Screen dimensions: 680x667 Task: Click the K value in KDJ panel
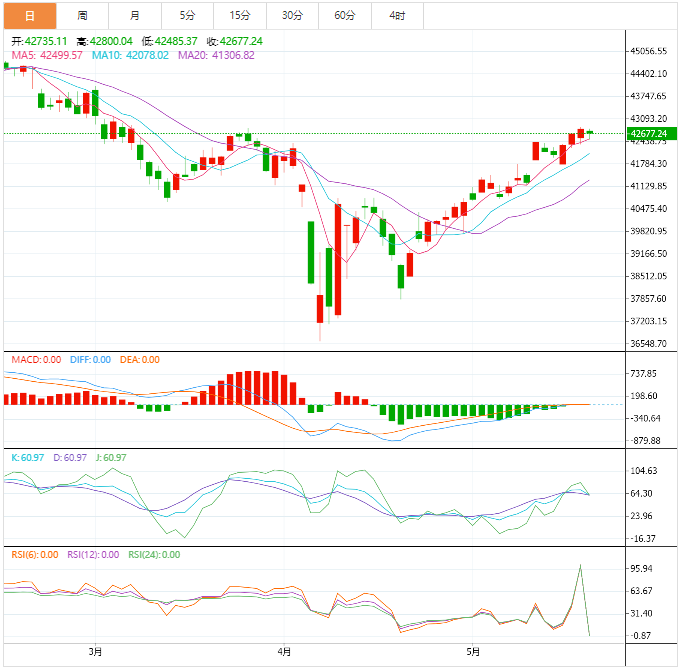click(28, 458)
